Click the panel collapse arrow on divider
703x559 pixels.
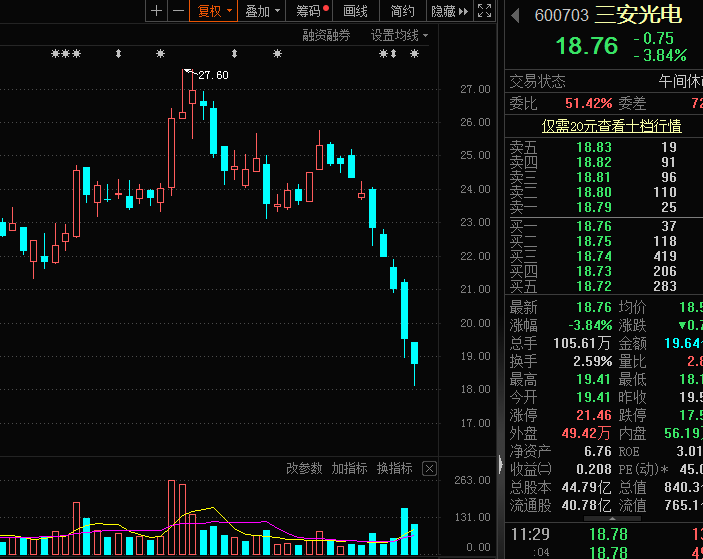[501, 463]
